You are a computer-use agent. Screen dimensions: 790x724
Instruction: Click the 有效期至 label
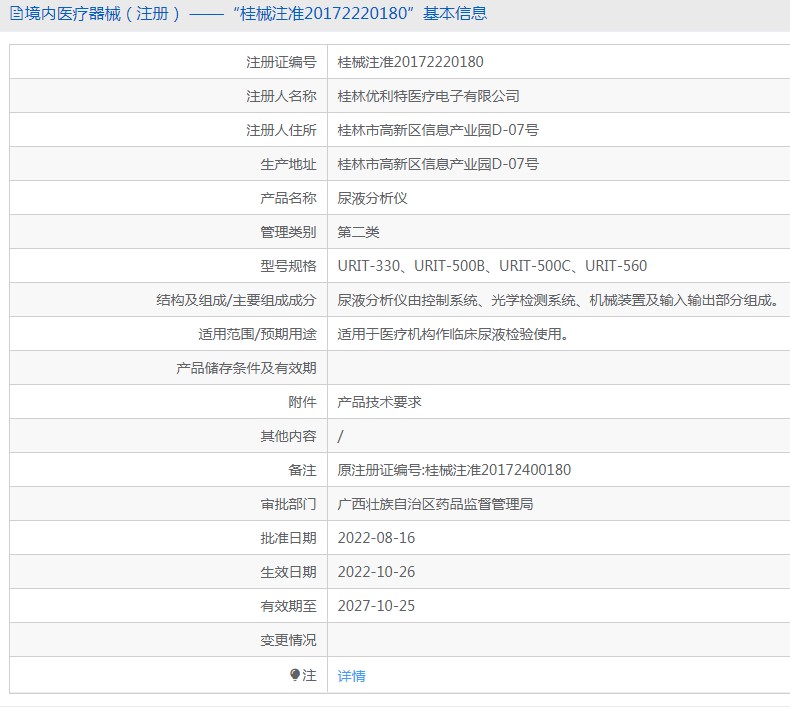[x=288, y=606]
